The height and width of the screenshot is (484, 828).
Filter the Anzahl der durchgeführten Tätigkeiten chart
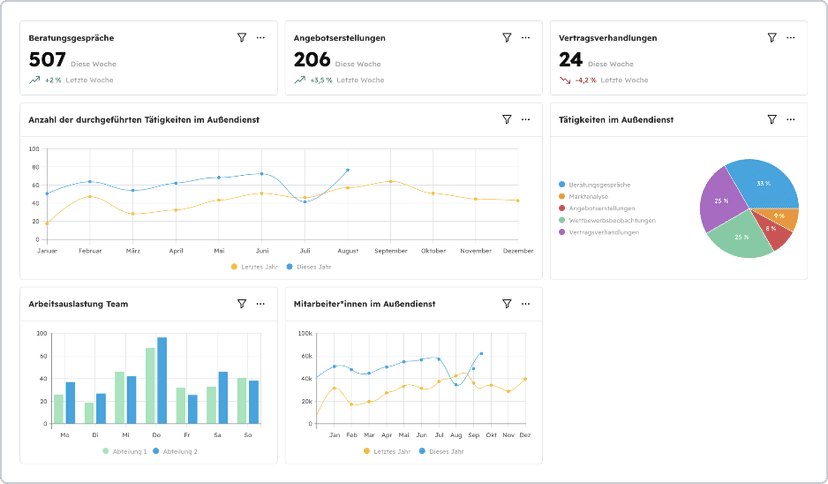click(507, 119)
